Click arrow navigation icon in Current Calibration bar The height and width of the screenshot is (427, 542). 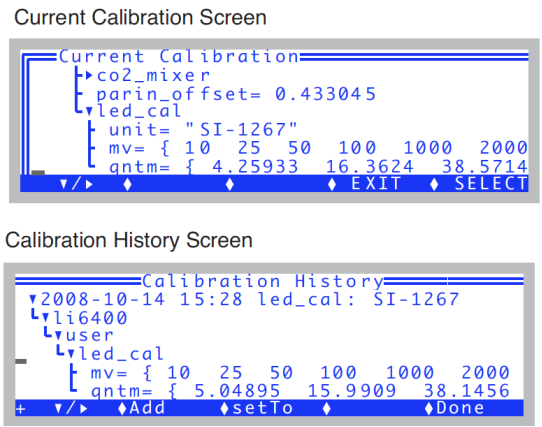click(x=76, y=184)
